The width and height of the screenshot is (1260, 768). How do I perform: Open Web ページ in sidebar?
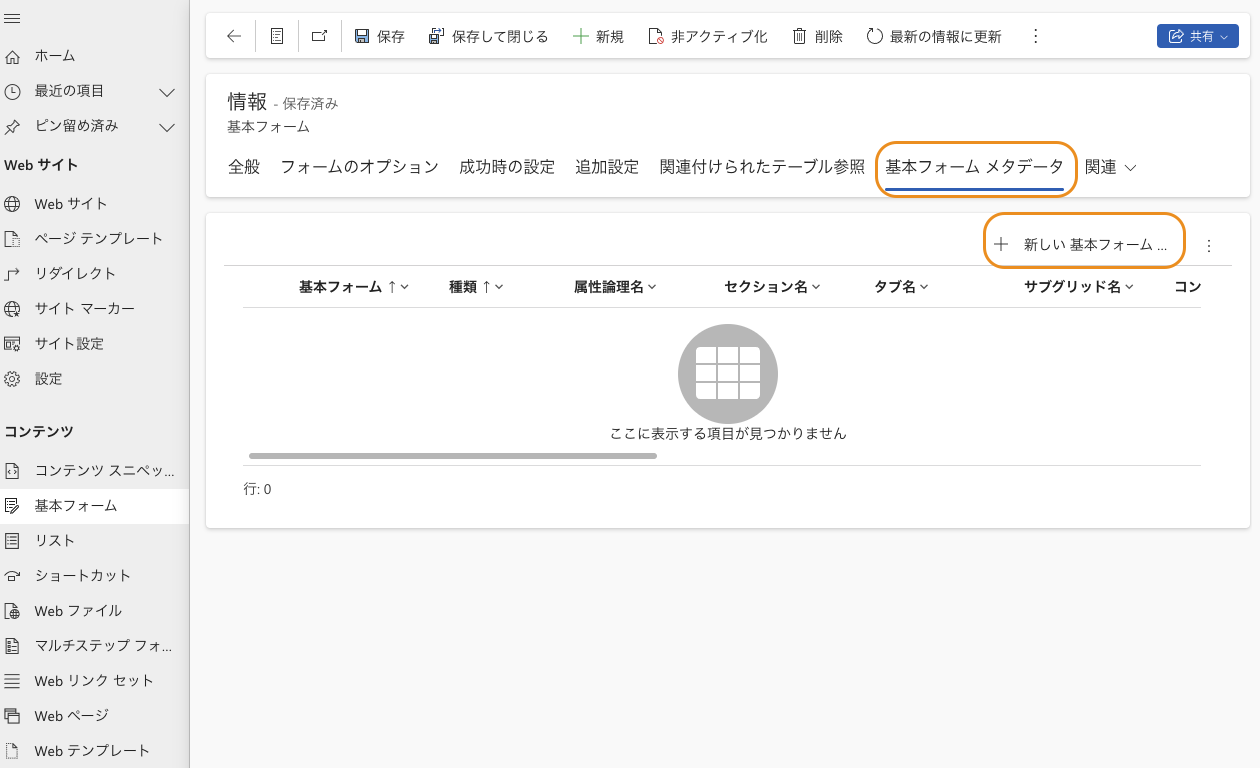pyautogui.click(x=71, y=715)
